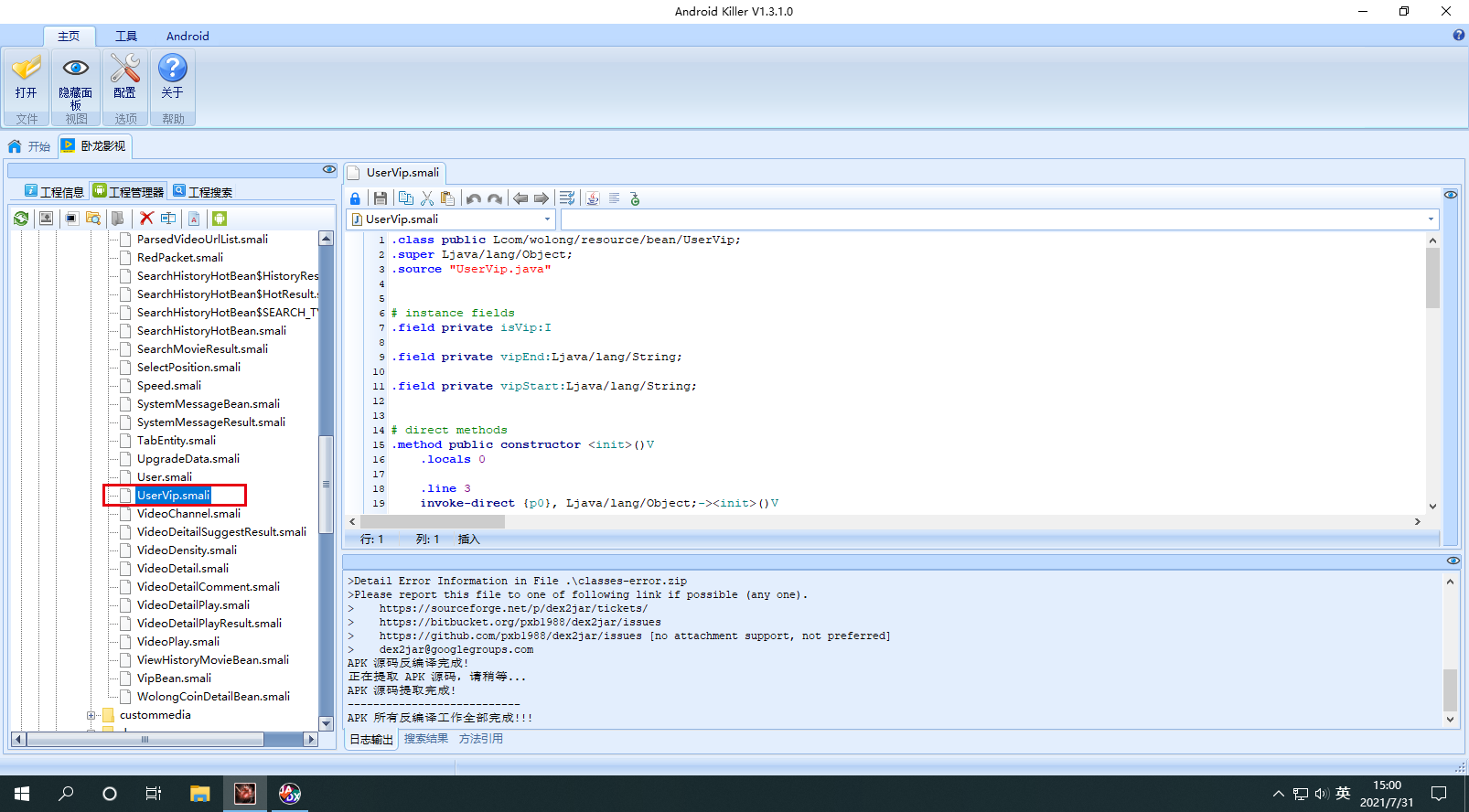Select Speed.smali in the file tree

169,386
